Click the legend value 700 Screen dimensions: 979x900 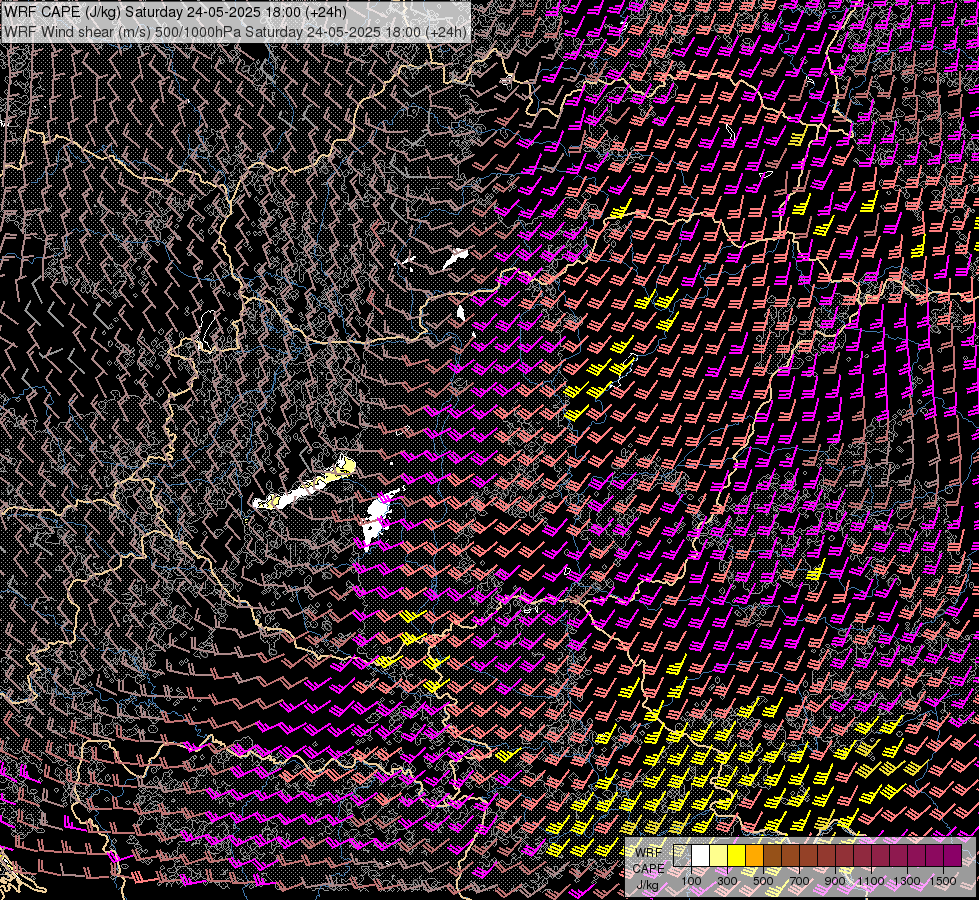click(799, 881)
